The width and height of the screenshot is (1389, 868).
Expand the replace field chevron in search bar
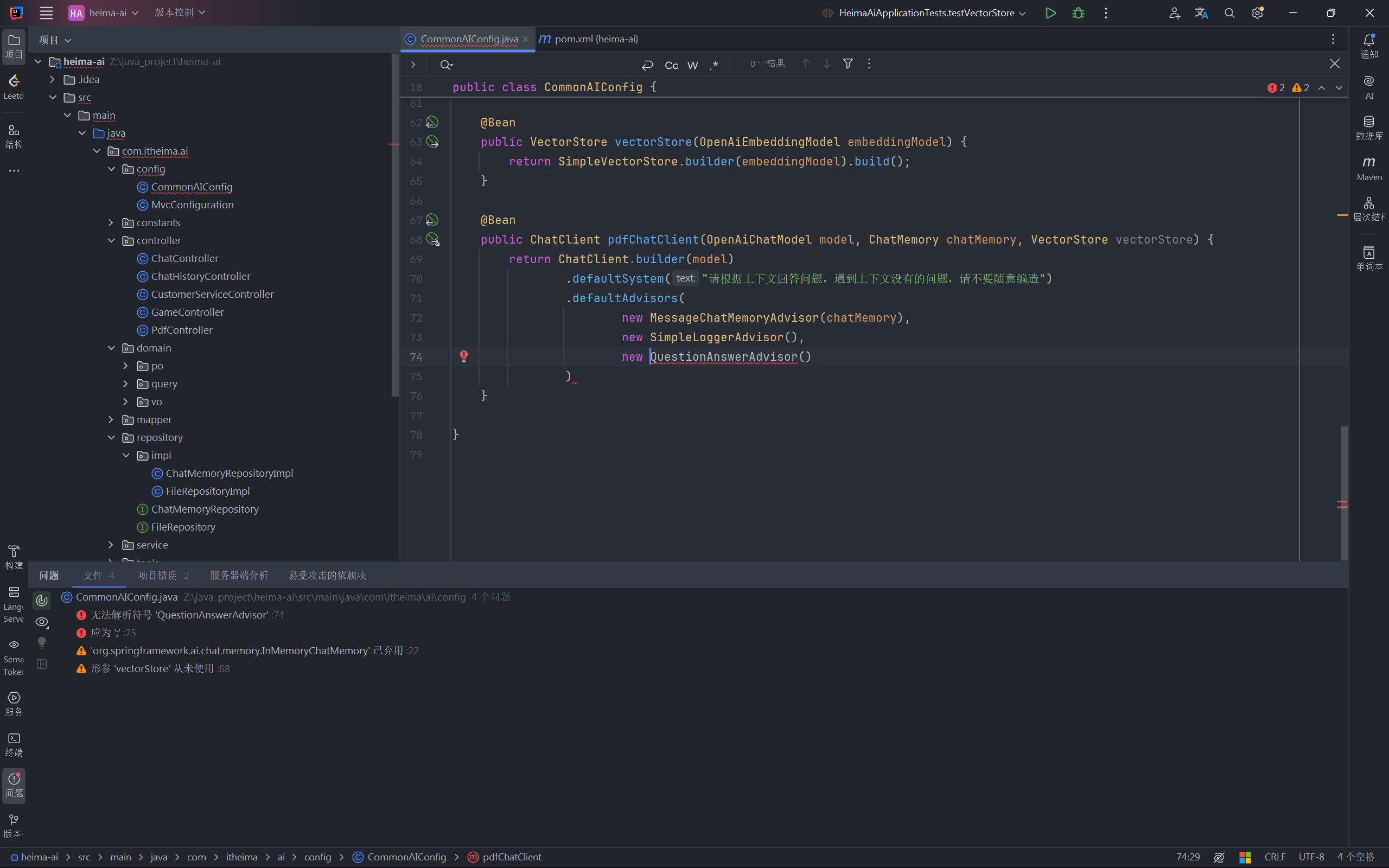pos(413,65)
